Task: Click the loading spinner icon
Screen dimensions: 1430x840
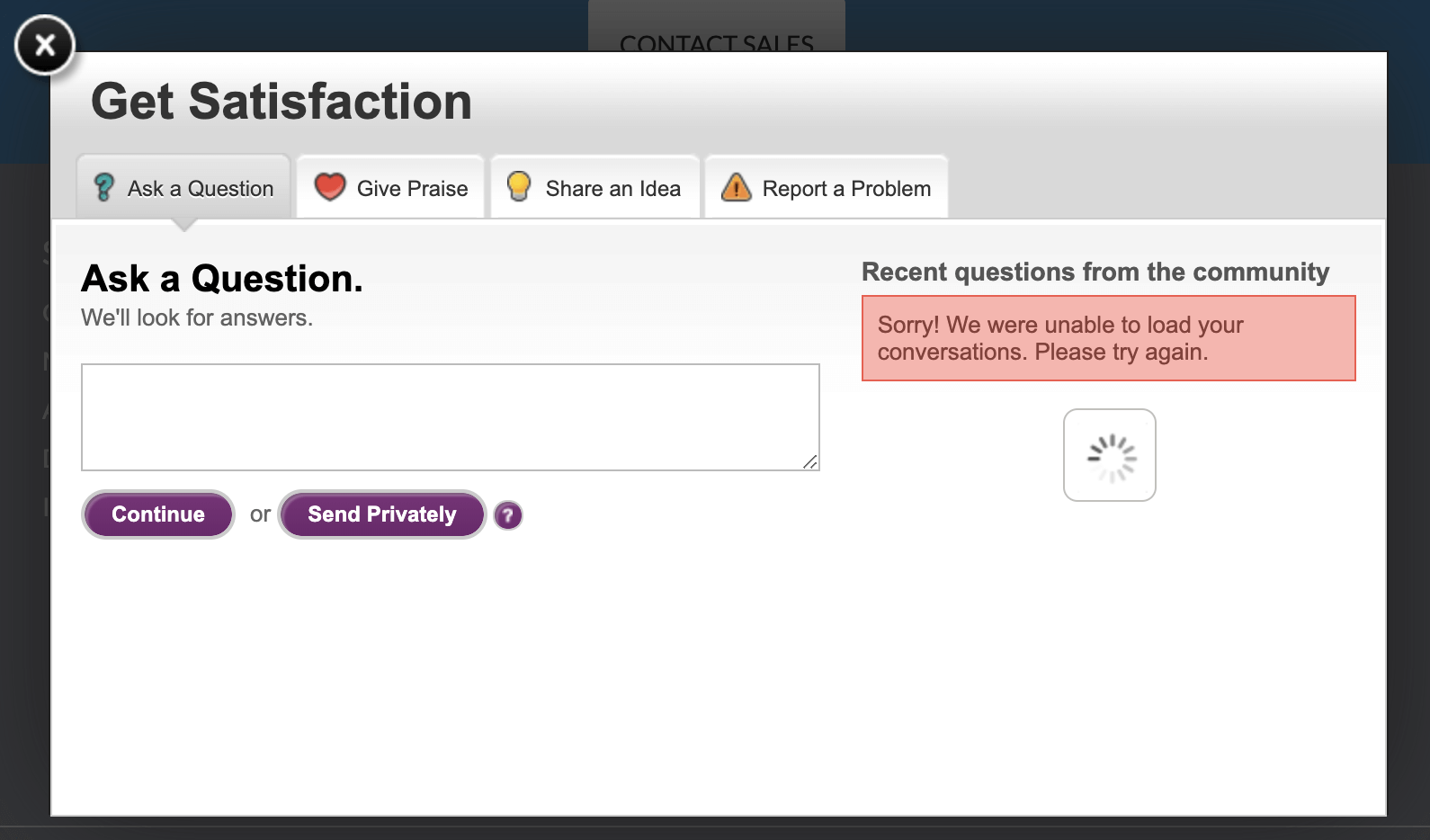Action: coord(1110,455)
